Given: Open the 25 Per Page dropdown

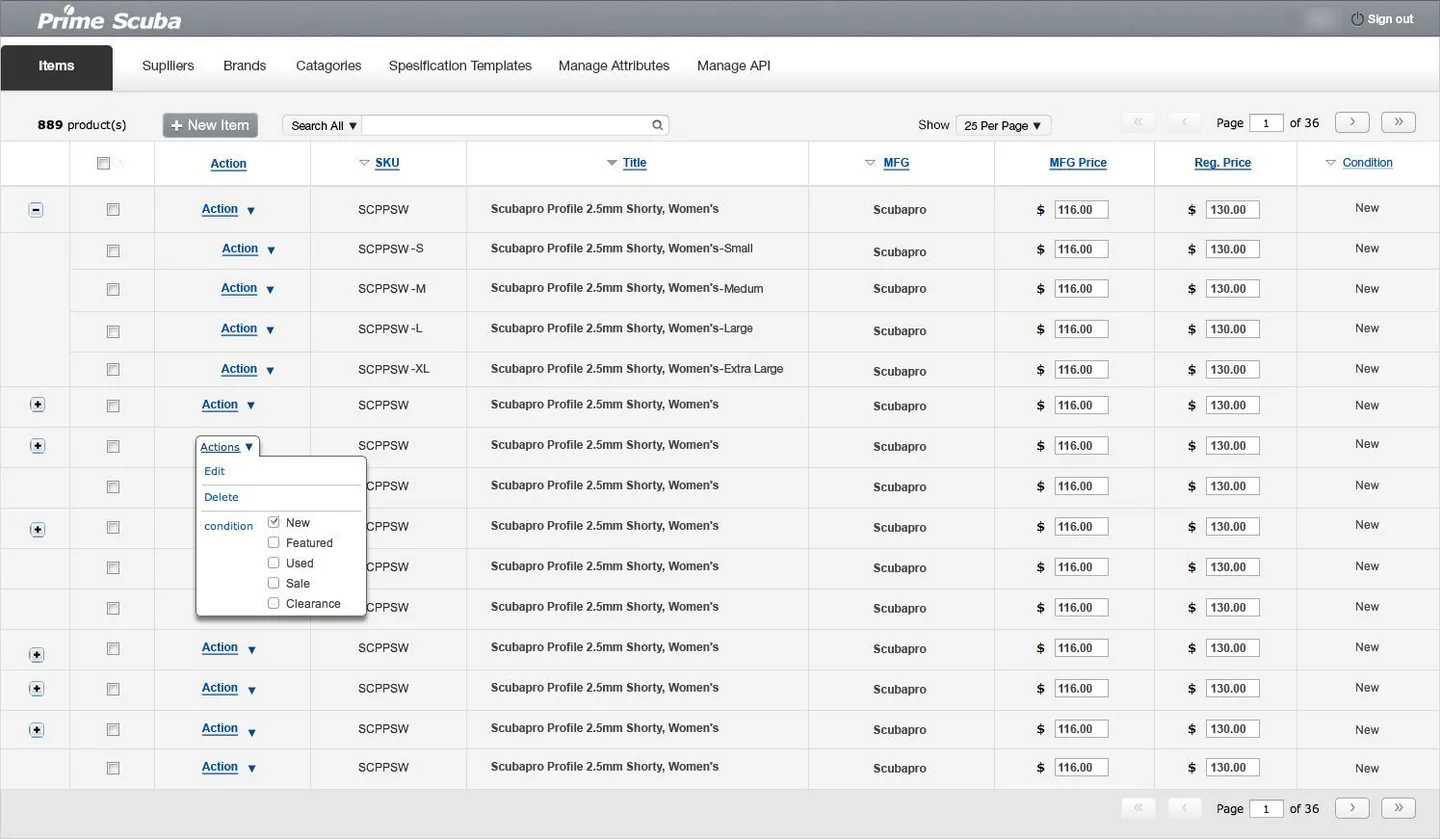Looking at the screenshot, I should click(1003, 125).
